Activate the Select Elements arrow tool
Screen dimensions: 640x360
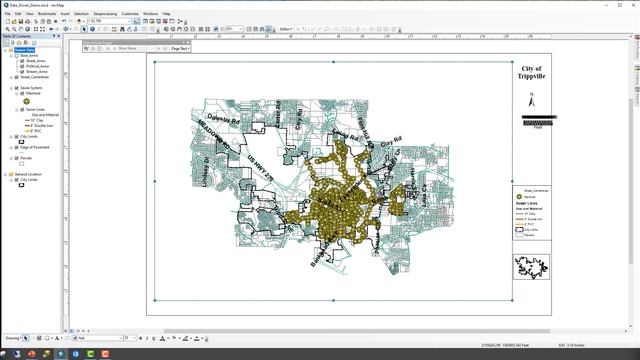(x=84, y=29)
